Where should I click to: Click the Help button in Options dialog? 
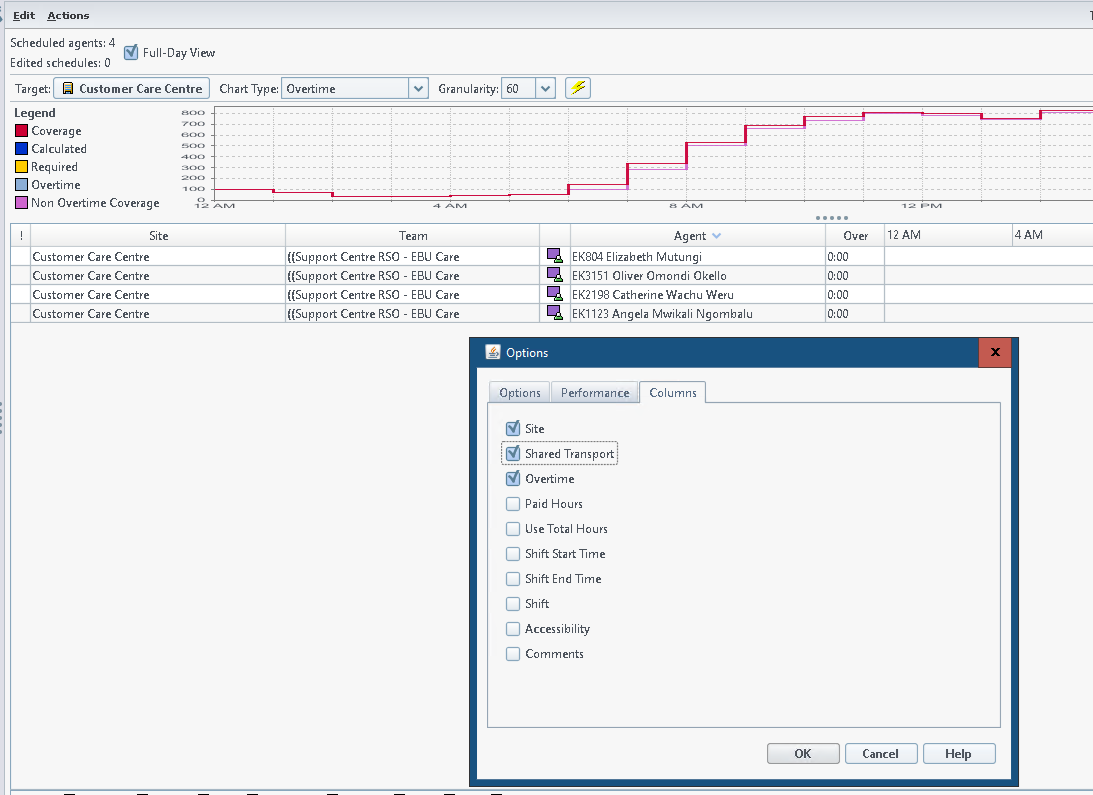tap(958, 754)
